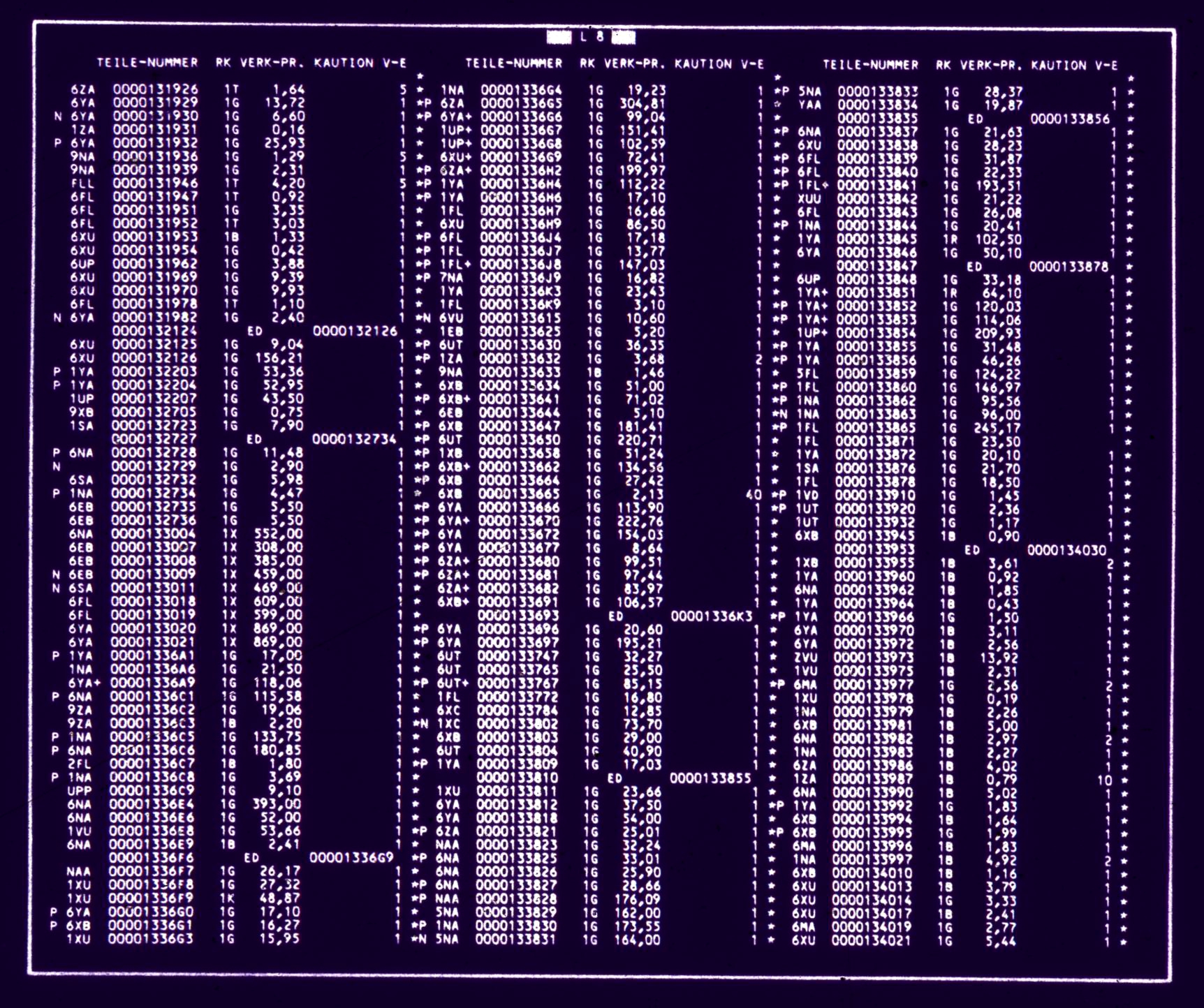Click the price 552,00
Viewport: 1204px width, 1008px height.
[x=279, y=534]
